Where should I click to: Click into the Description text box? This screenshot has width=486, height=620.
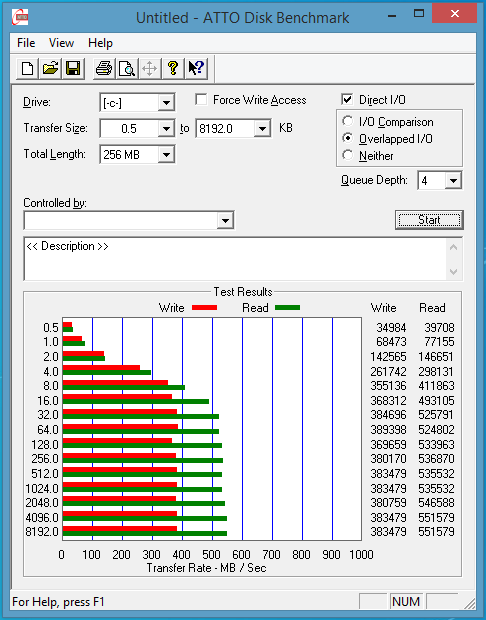tap(236, 259)
